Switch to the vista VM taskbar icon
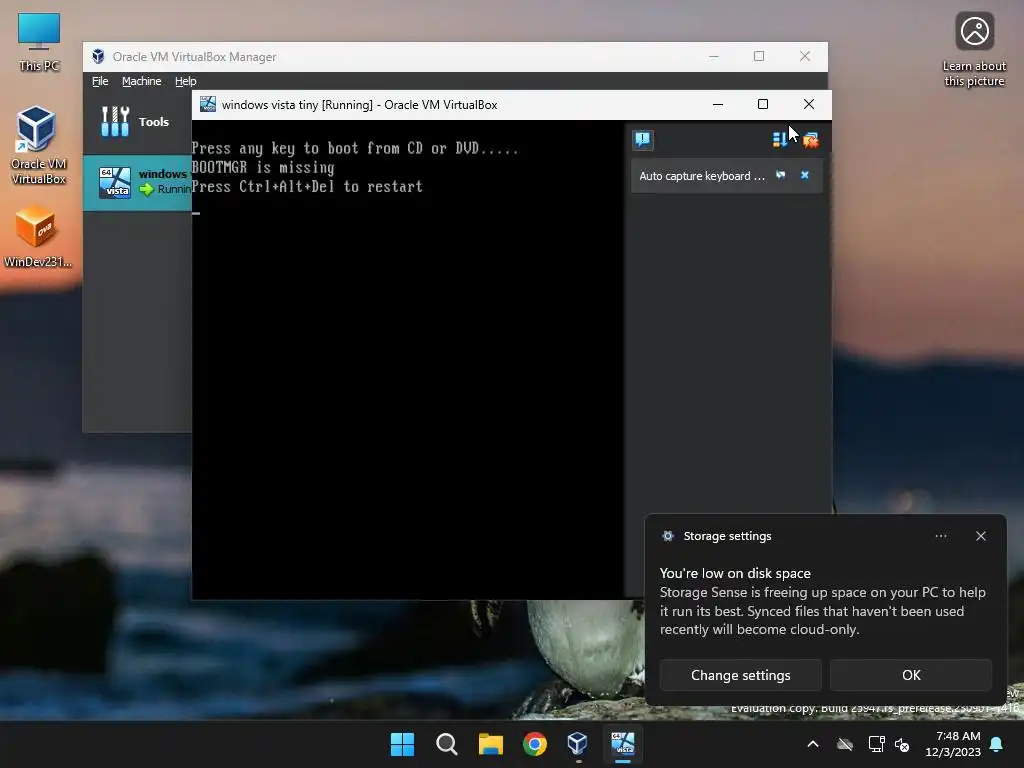The height and width of the screenshot is (768, 1024). 622,744
